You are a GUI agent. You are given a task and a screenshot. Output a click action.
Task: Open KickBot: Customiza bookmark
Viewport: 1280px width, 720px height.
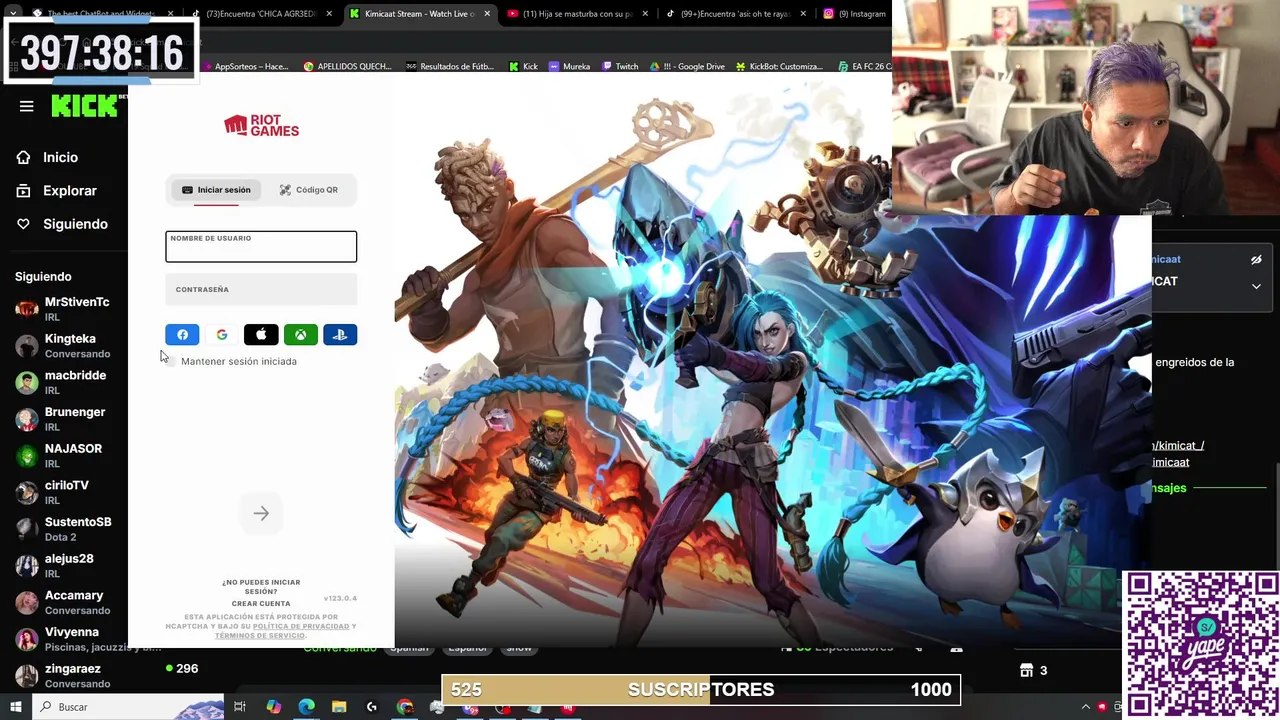(x=779, y=66)
